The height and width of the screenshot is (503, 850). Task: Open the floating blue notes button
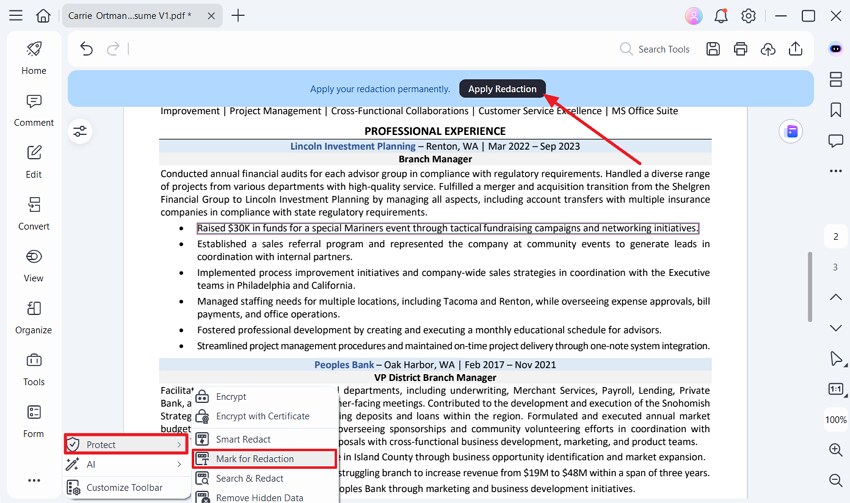791,131
